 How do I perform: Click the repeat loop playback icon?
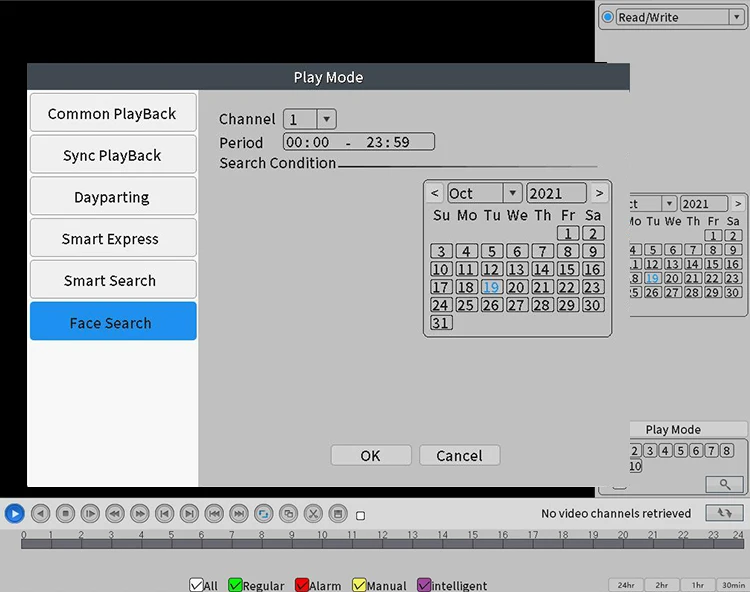264,514
